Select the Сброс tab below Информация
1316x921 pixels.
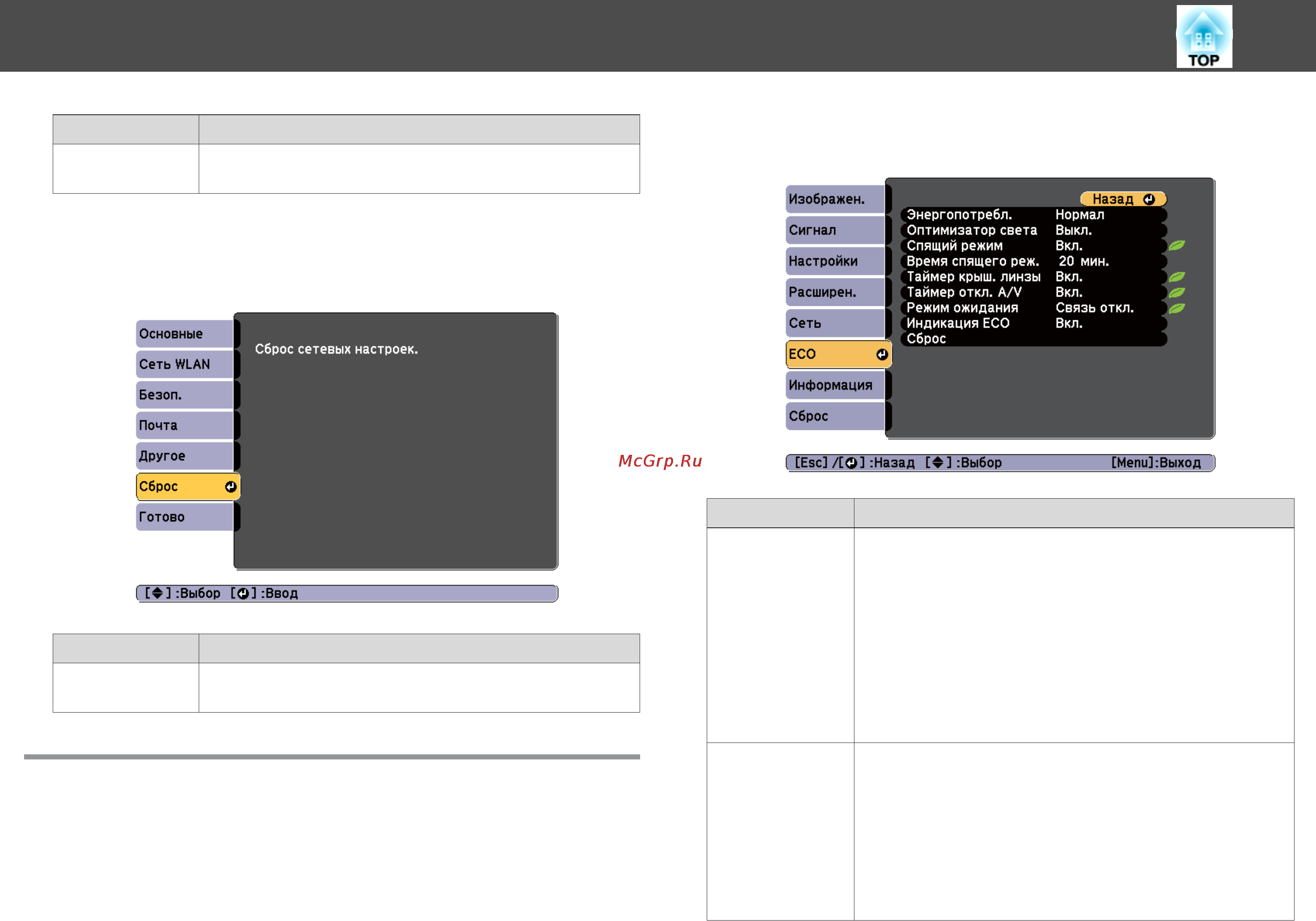tap(836, 416)
